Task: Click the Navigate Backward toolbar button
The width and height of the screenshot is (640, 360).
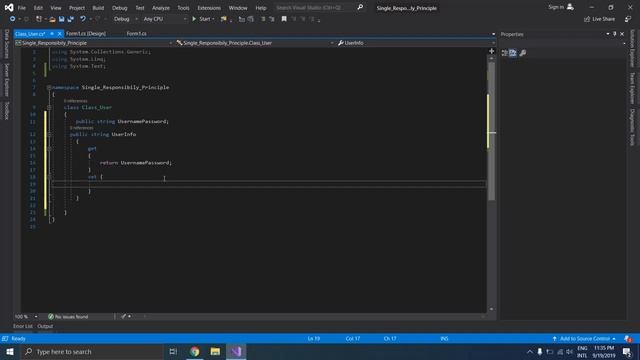Action: coord(12,19)
